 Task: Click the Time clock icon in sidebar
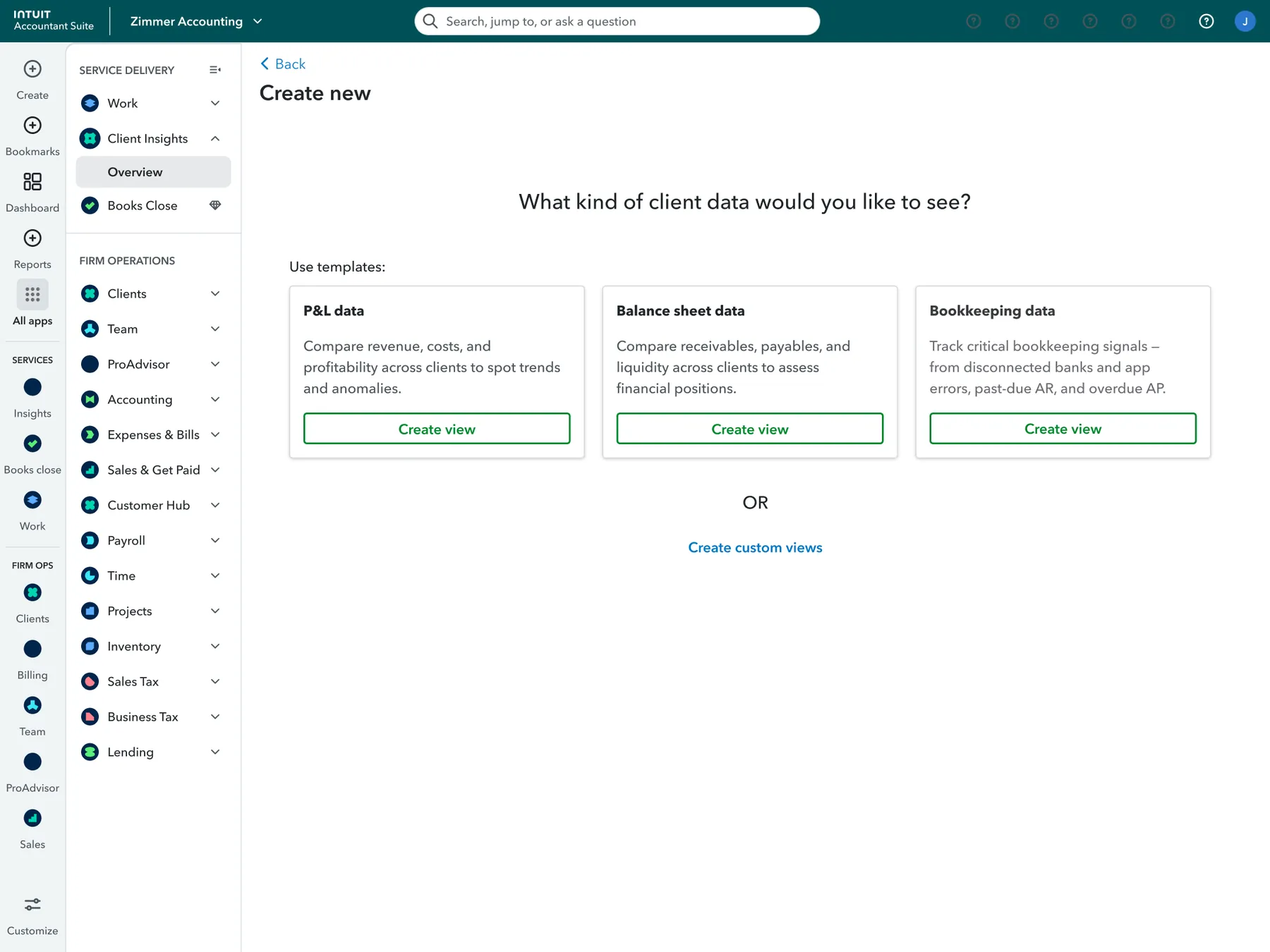(90, 575)
